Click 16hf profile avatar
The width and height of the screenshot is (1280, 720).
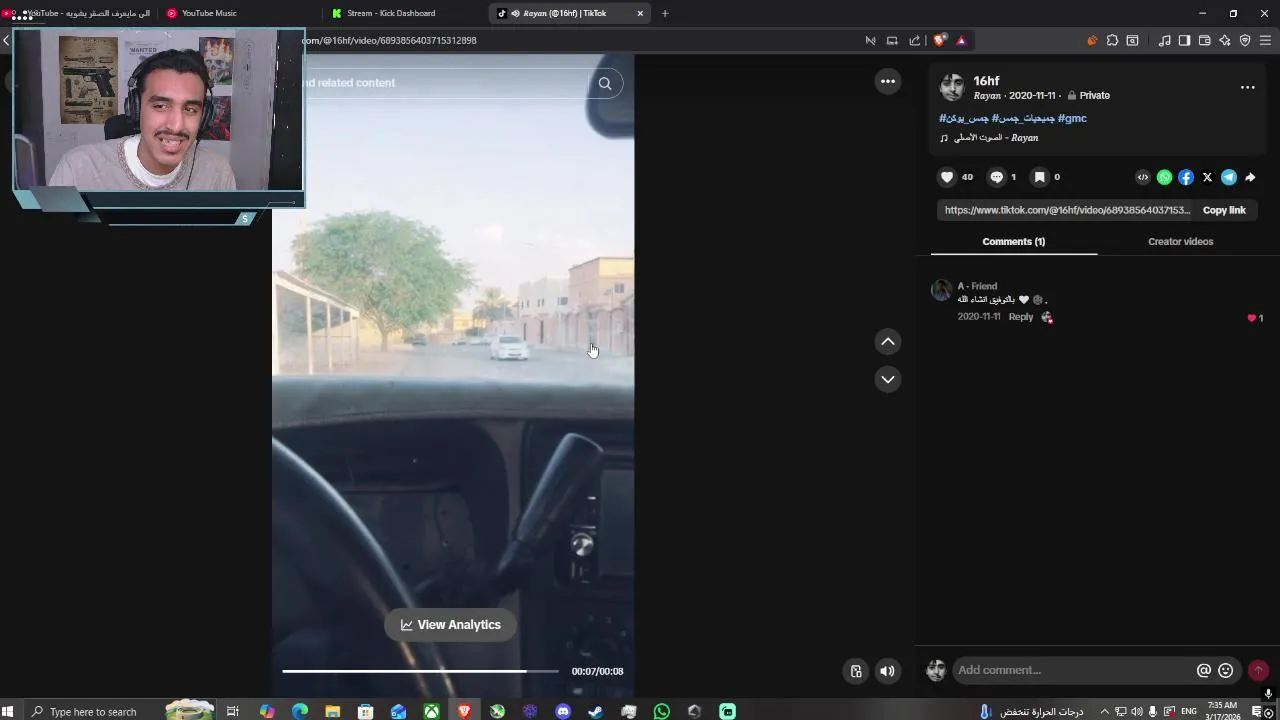952,87
